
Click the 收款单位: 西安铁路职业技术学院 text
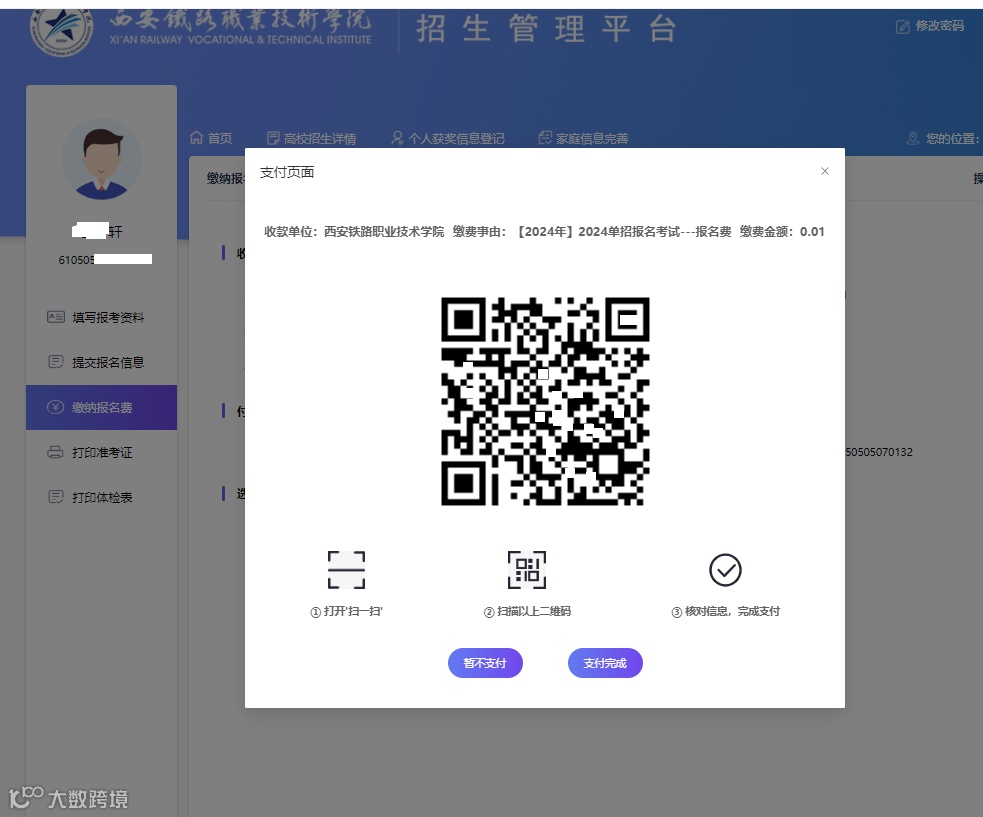(354, 231)
